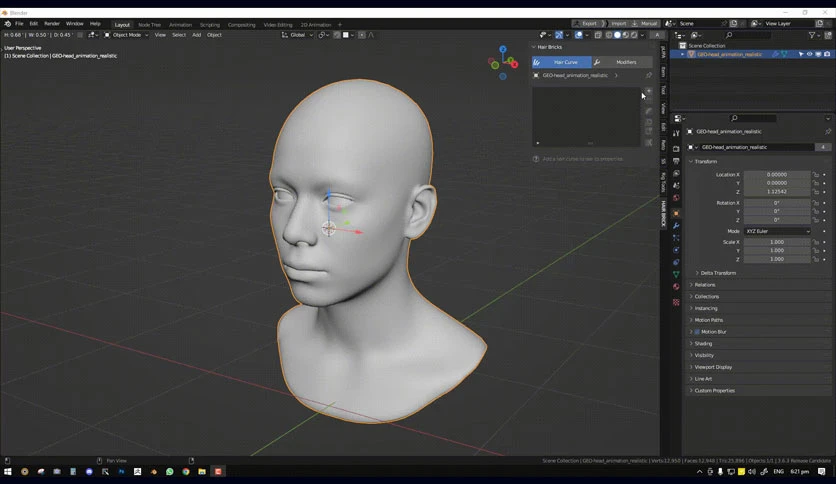The width and height of the screenshot is (836, 484).
Task: Switch to wireframe viewport shading
Action: pyautogui.click(x=609, y=35)
